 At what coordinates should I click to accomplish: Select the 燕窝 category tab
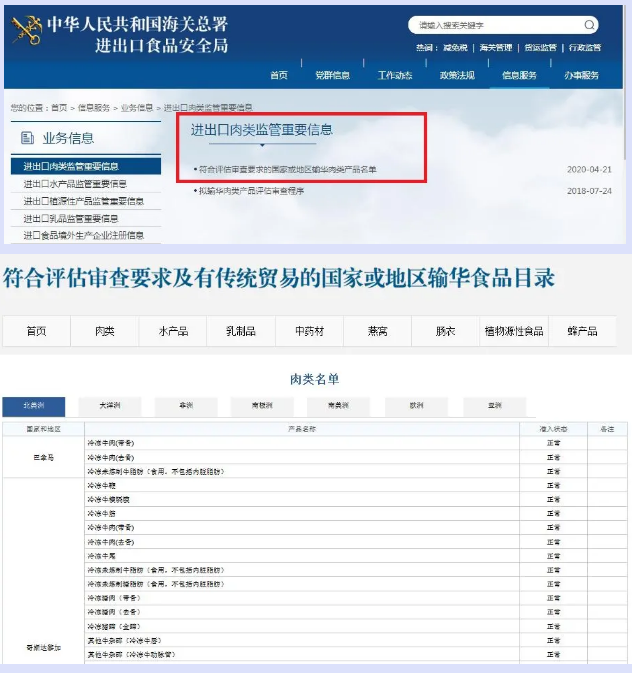377,331
